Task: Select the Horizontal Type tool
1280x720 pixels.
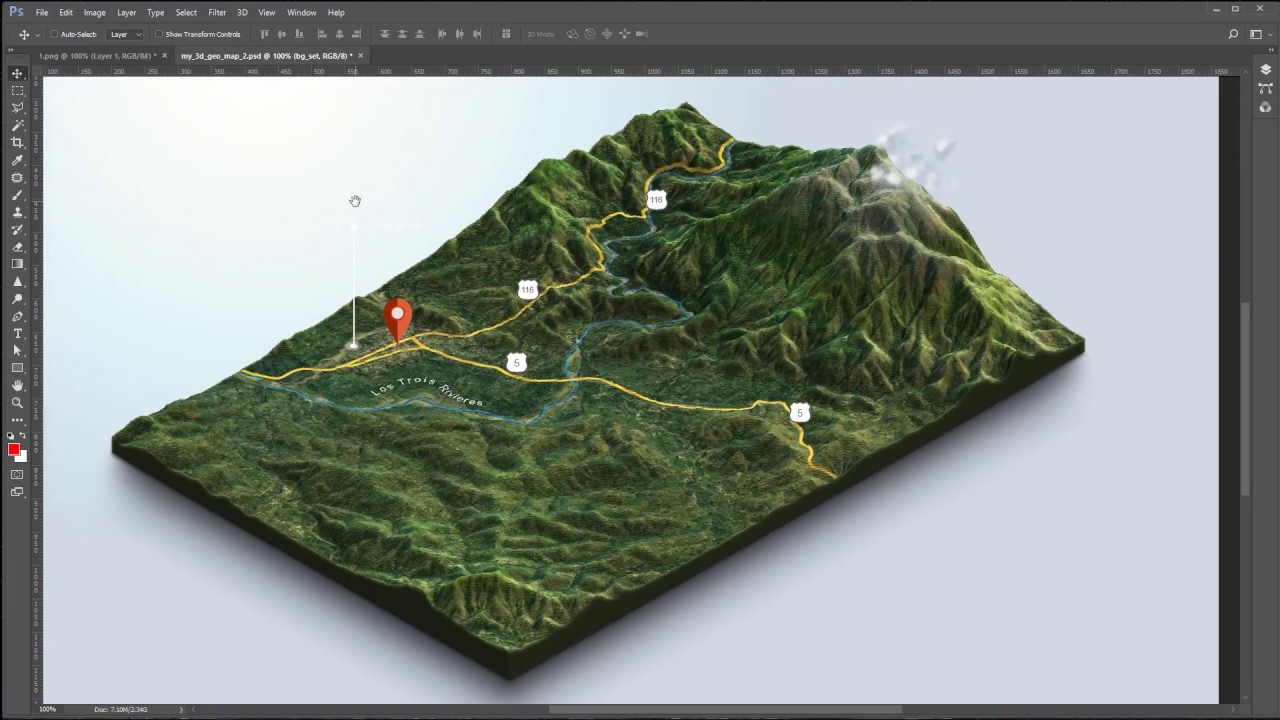Action: (17, 334)
